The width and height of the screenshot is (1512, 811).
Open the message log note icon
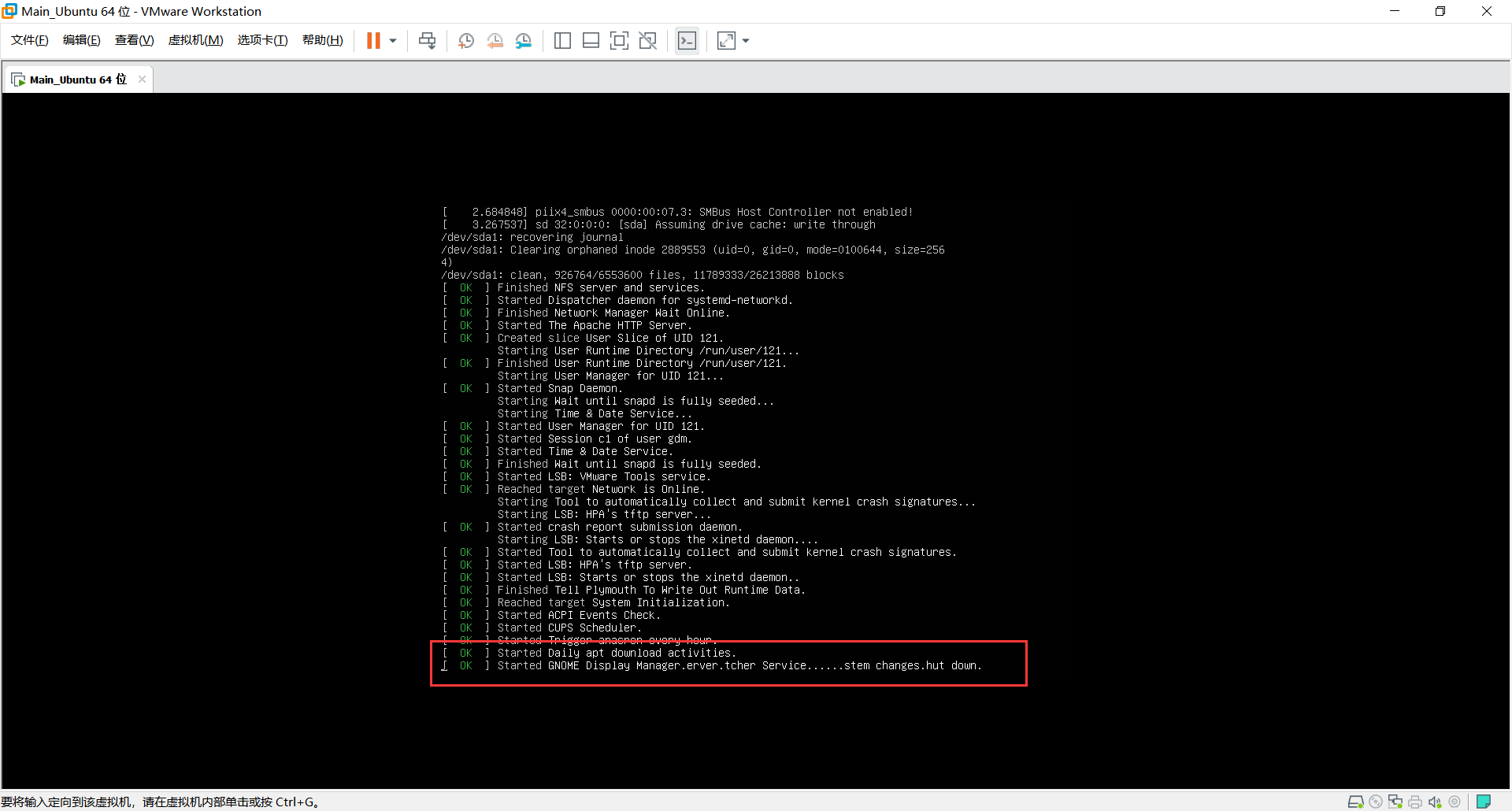[x=1484, y=802]
